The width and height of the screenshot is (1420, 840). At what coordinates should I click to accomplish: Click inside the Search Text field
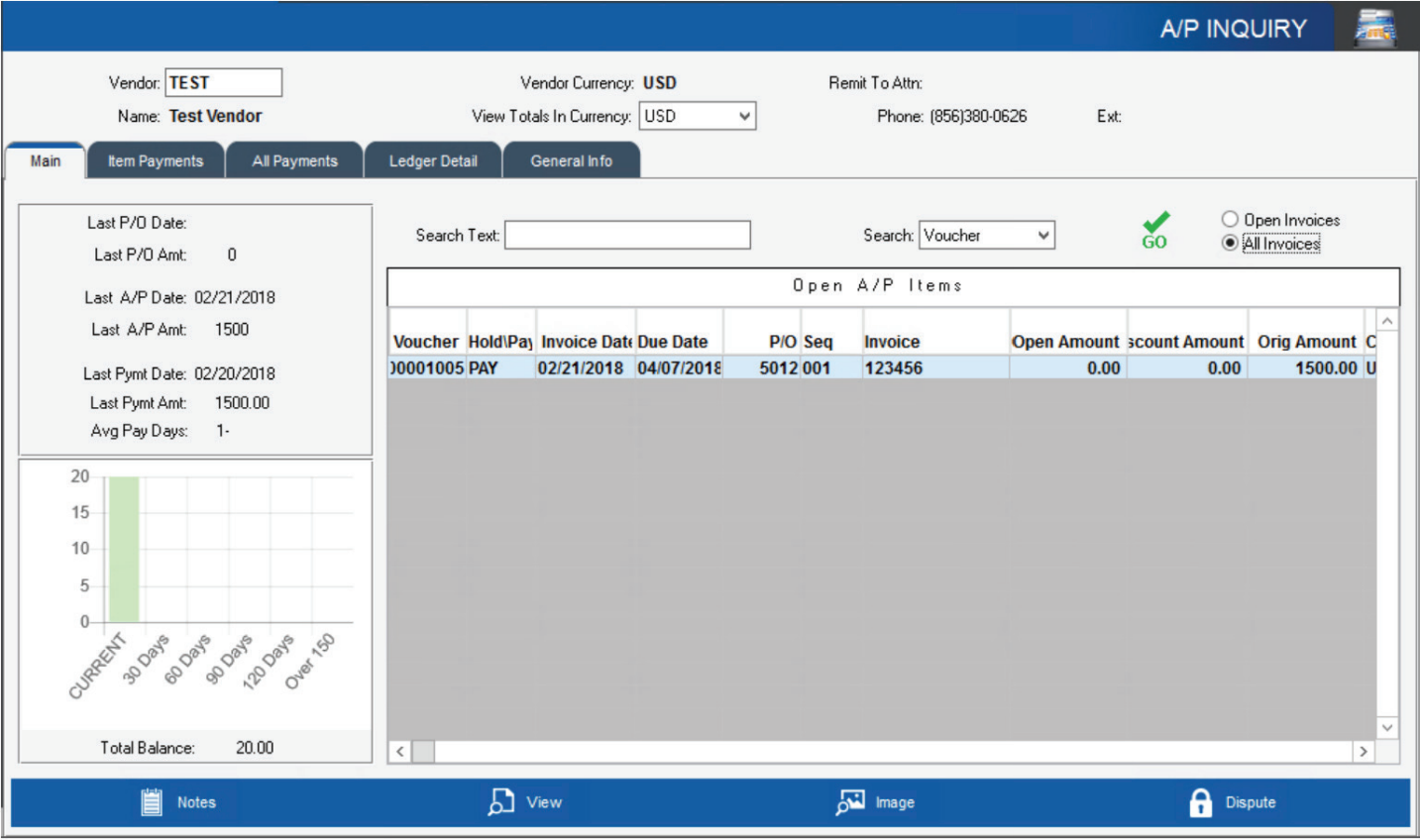coord(628,235)
